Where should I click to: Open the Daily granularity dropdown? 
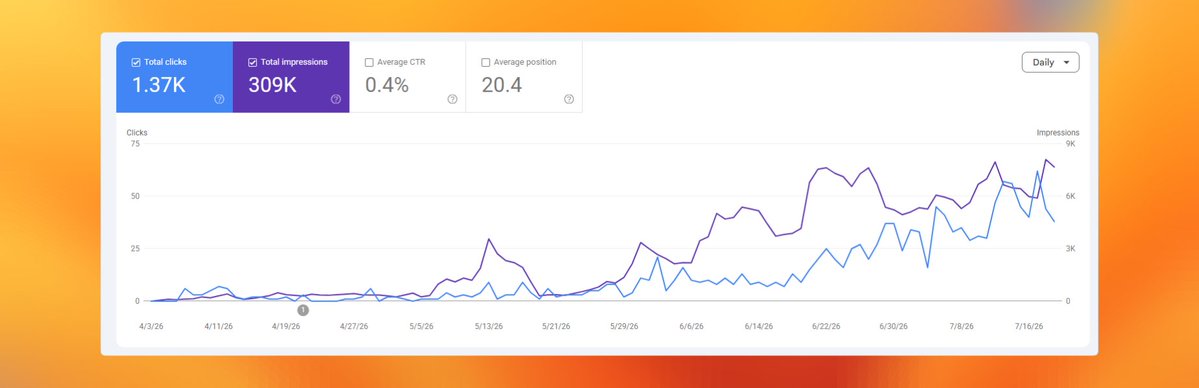pyautogui.click(x=1051, y=63)
